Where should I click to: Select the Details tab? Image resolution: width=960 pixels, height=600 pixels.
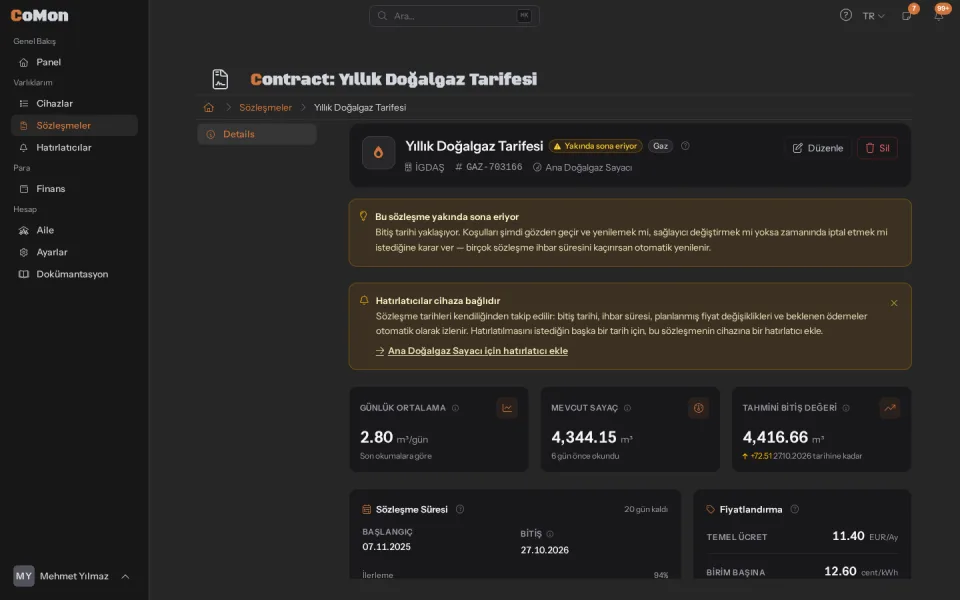click(257, 134)
